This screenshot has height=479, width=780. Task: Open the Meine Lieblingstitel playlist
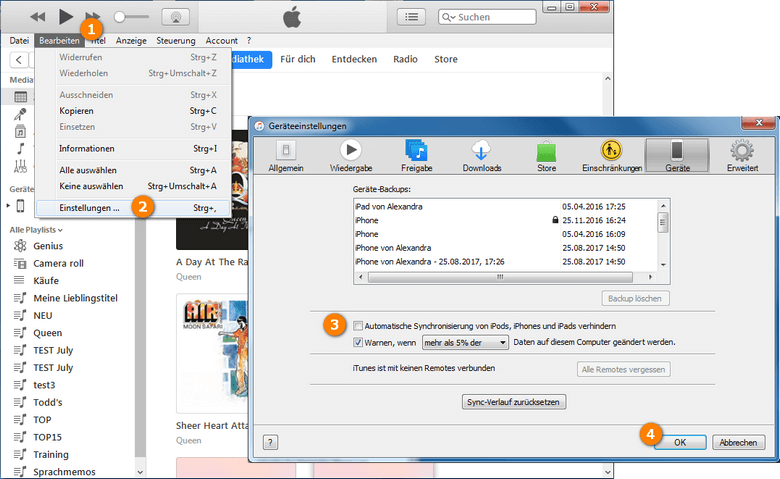click(75, 298)
